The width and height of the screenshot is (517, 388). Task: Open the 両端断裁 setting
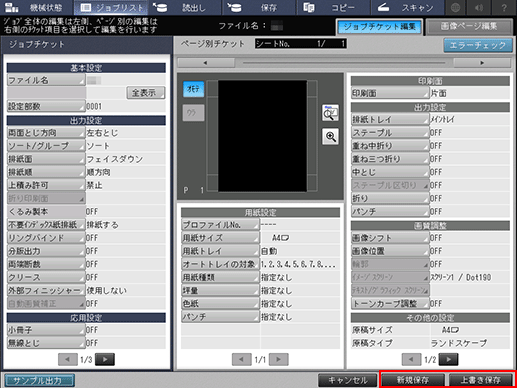click(46, 264)
